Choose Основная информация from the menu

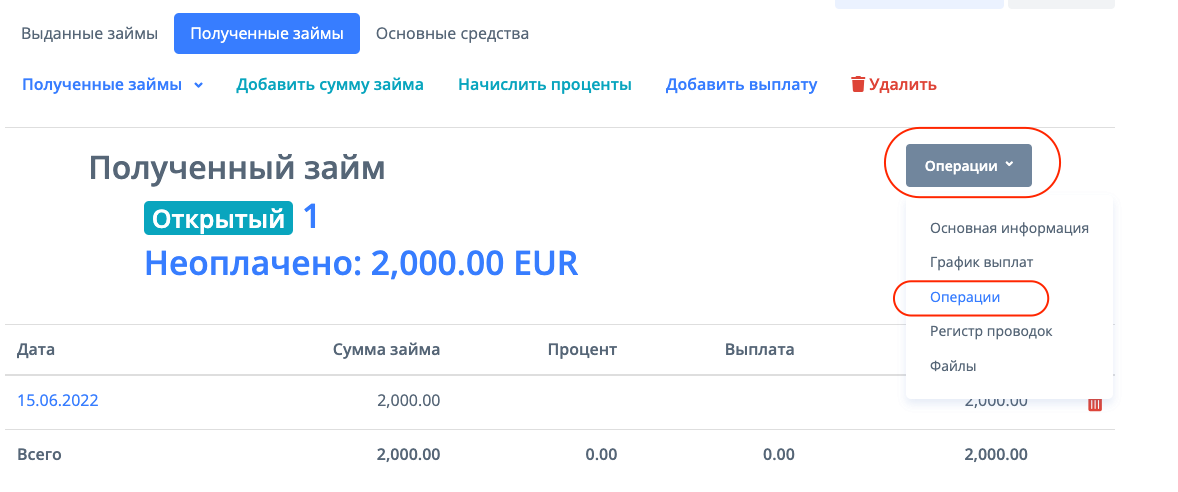(1009, 228)
